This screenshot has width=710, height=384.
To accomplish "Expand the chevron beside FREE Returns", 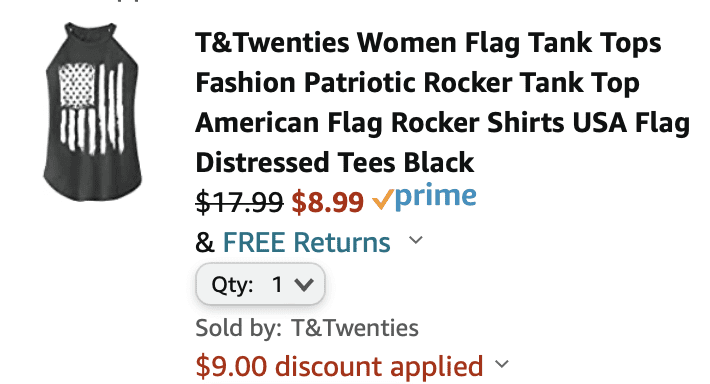I will (415, 240).
